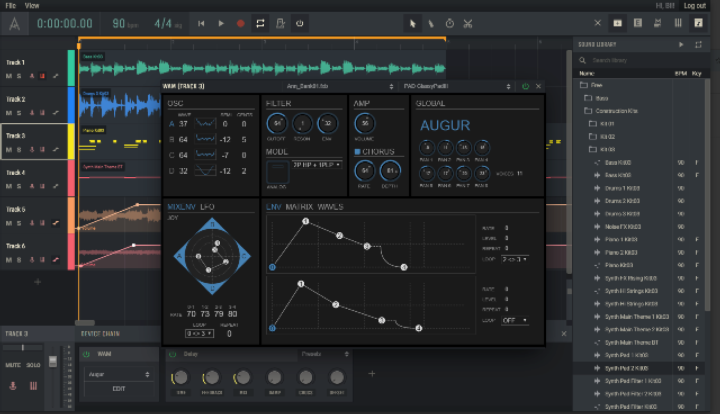Click the EDIT button in device chain

tap(119, 389)
